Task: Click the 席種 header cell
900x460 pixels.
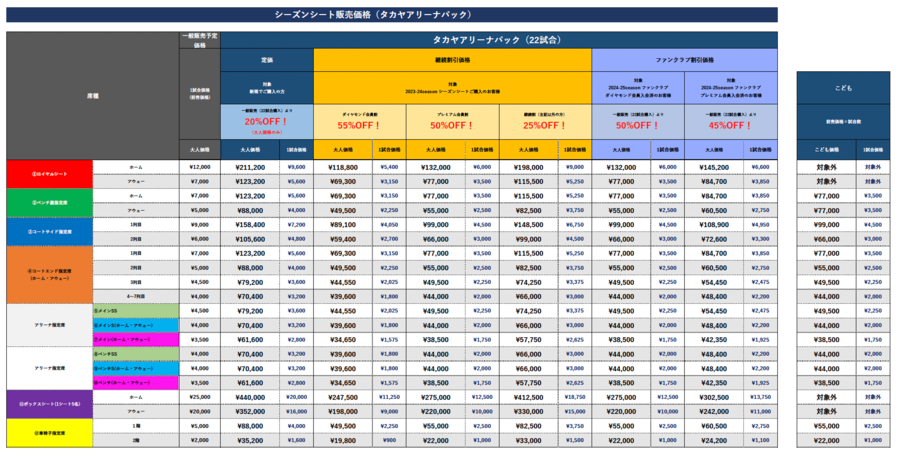Action: point(93,95)
